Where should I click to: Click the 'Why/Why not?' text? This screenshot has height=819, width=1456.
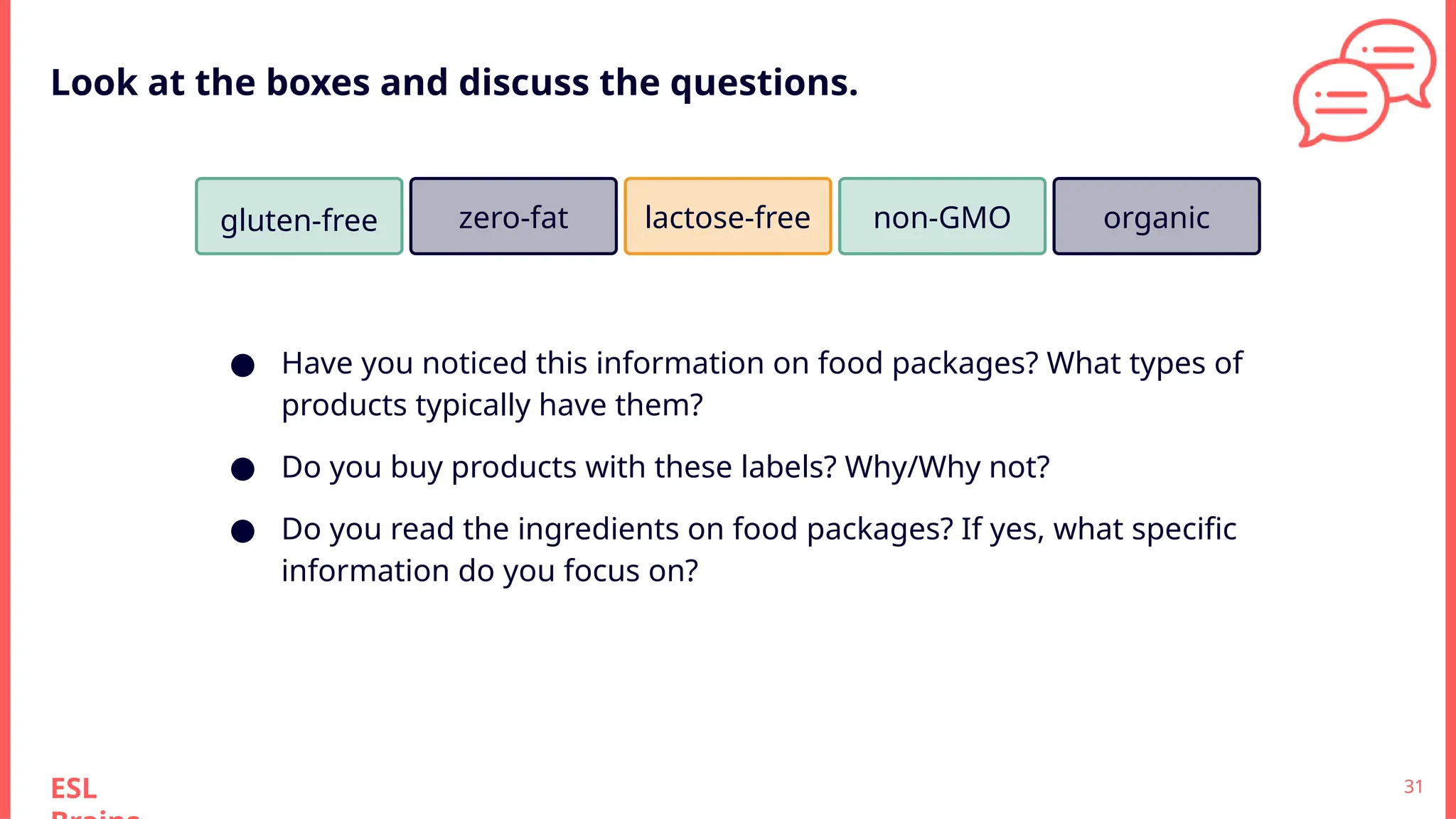point(947,468)
